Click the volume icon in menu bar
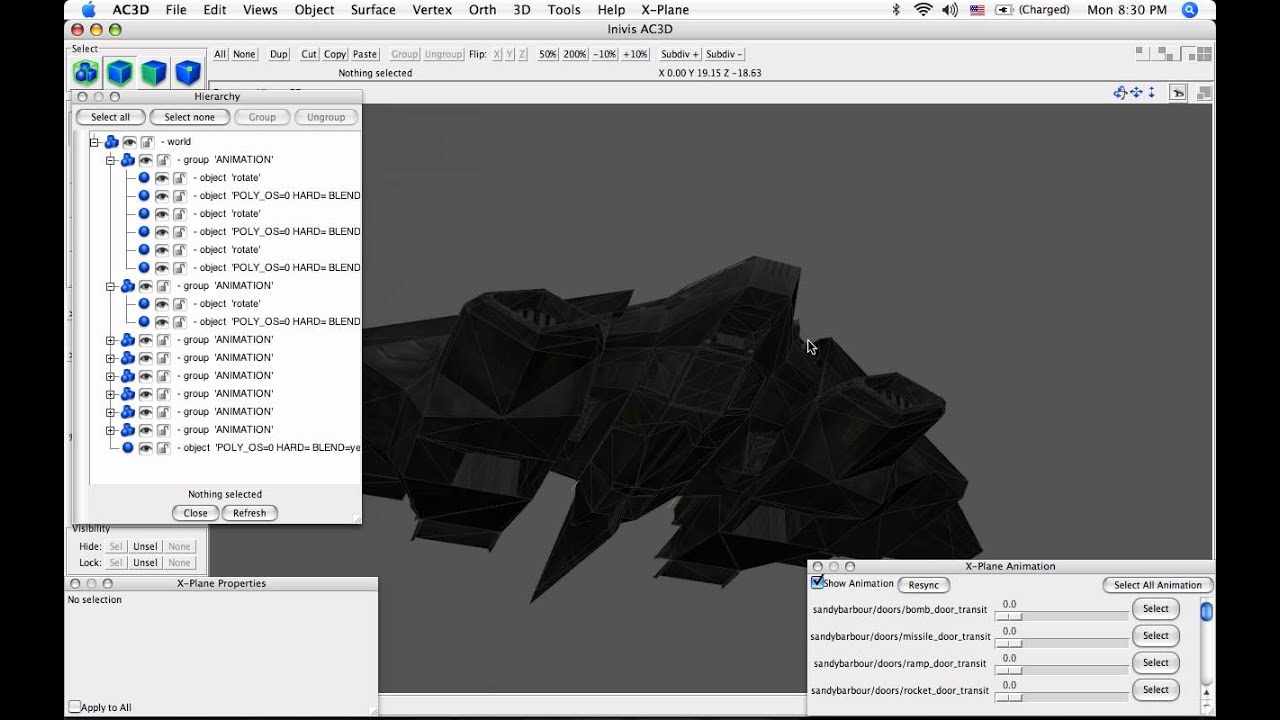Image resolution: width=1280 pixels, height=720 pixels. (x=949, y=10)
